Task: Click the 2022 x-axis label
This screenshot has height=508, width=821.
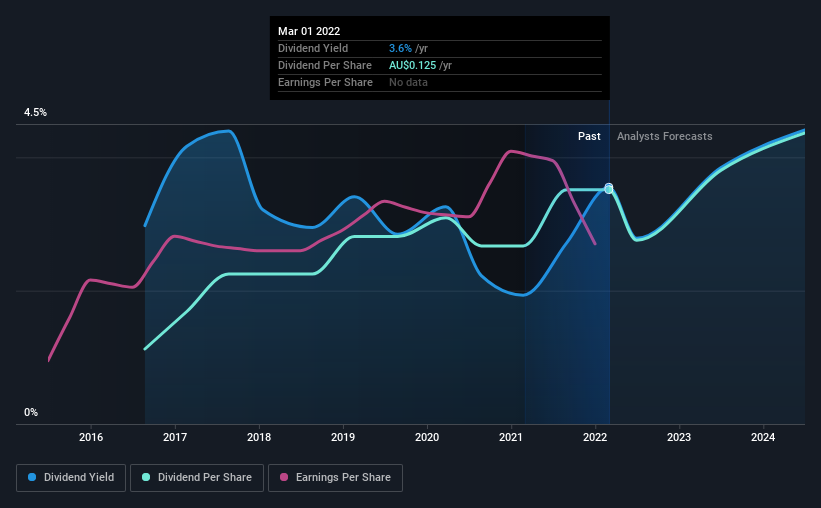Action: click(x=595, y=437)
